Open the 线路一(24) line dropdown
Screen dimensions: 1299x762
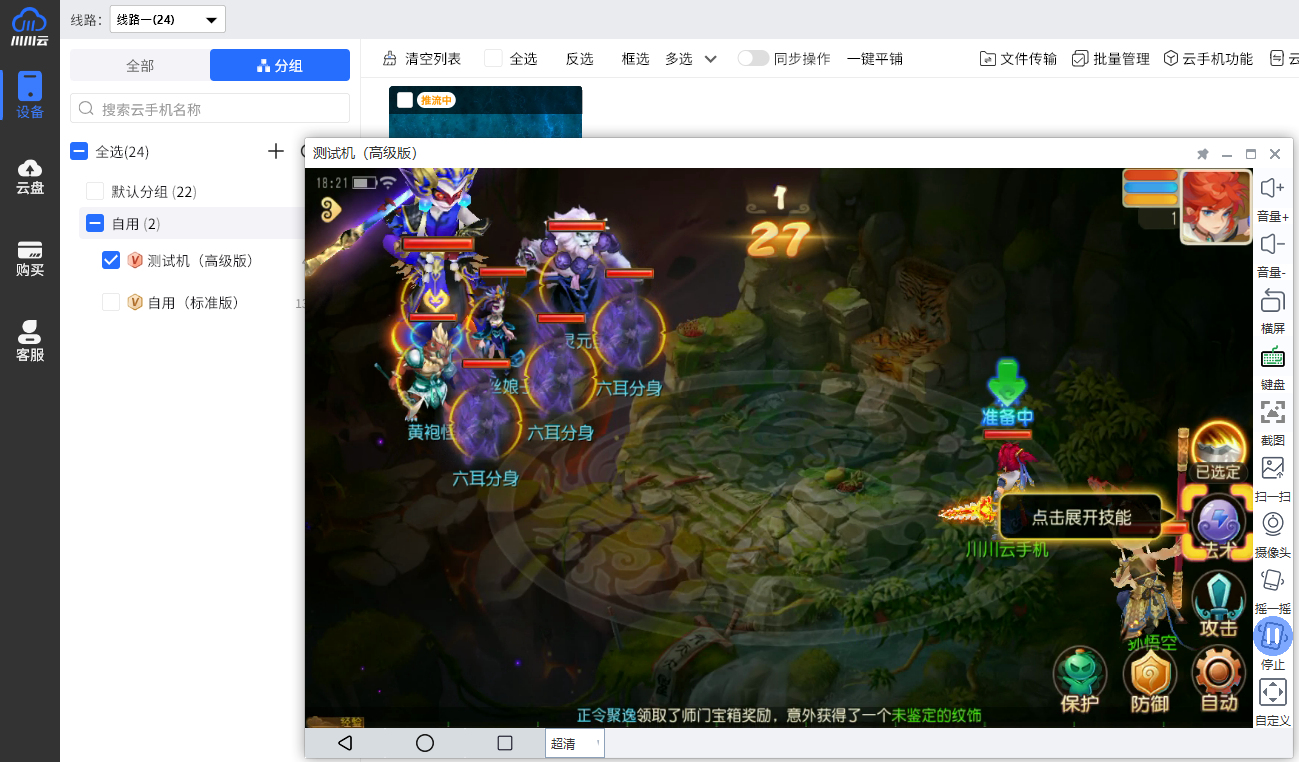coord(167,19)
